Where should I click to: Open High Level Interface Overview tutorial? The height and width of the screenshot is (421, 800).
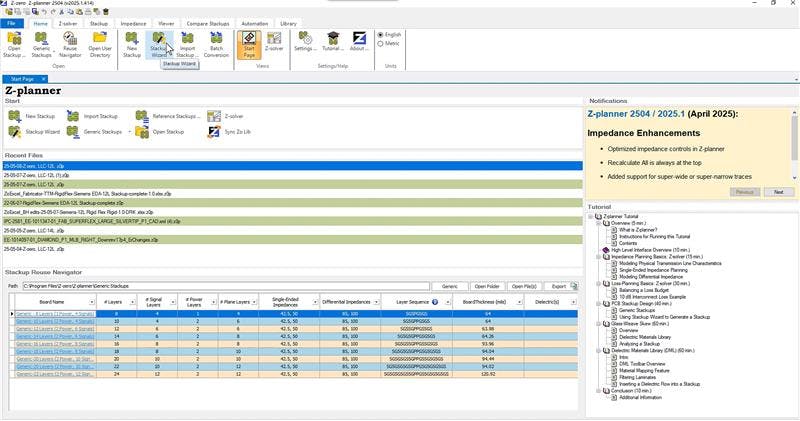[651, 250]
